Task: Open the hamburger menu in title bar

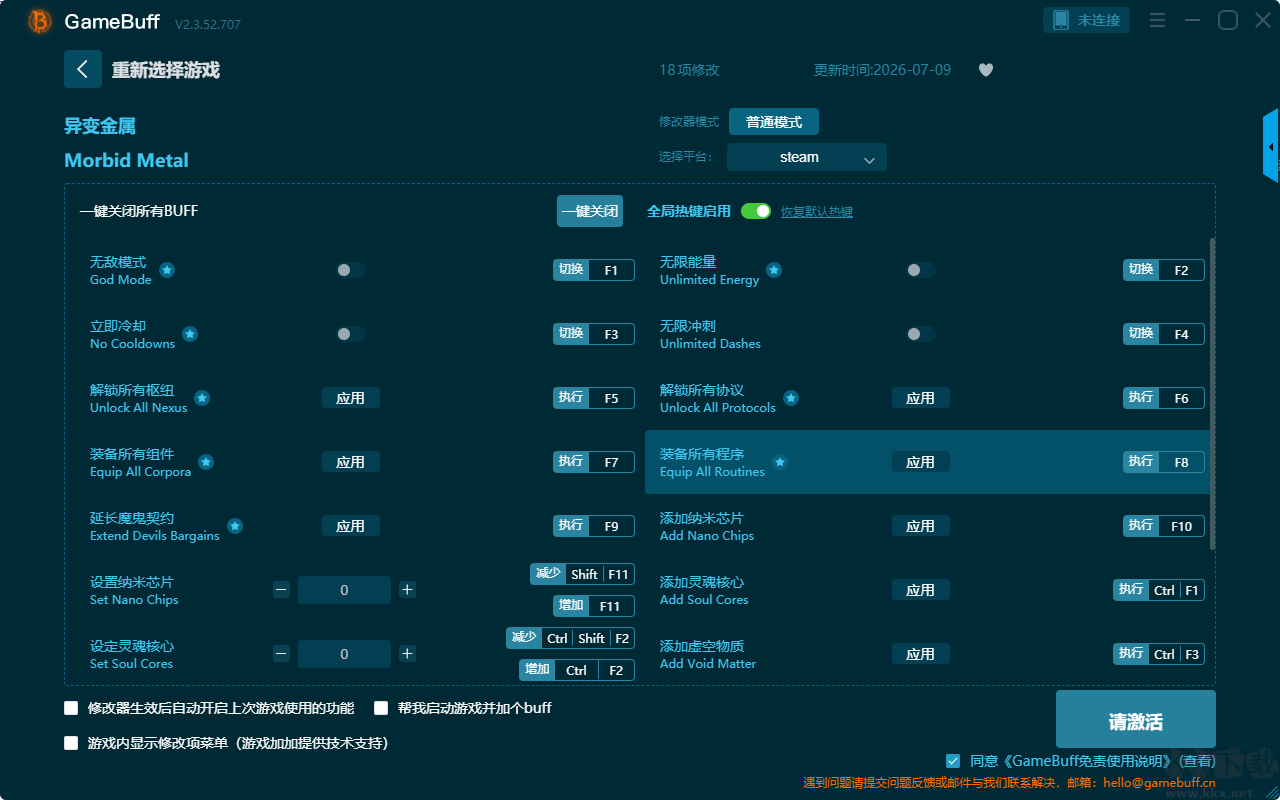Action: (1157, 20)
